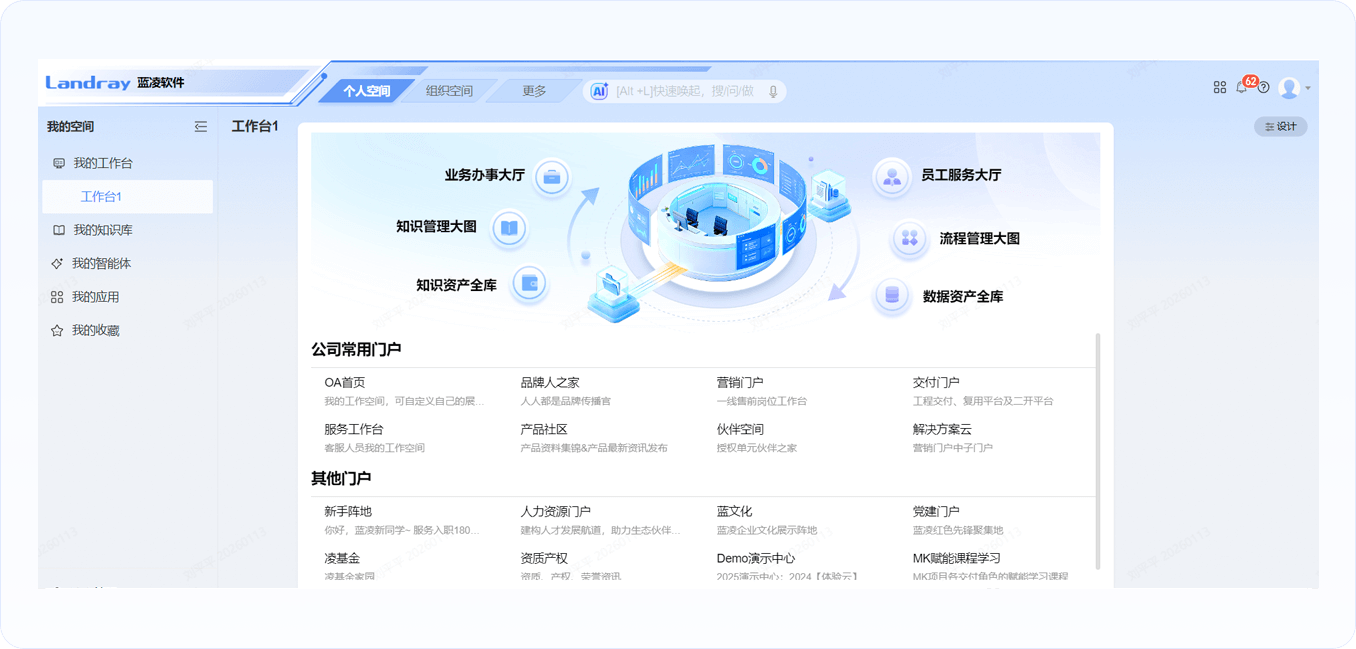
Task: Expand 我的工作台 in the sidebar
Action: coord(102,163)
